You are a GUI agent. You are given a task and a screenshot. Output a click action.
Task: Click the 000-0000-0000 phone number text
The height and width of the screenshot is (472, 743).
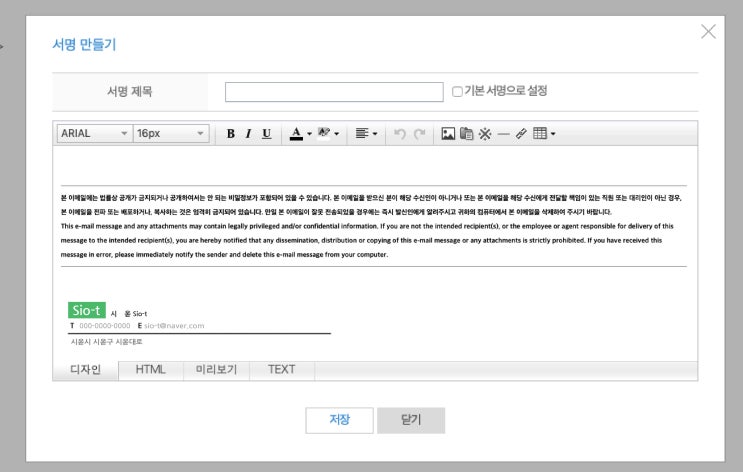(105, 326)
